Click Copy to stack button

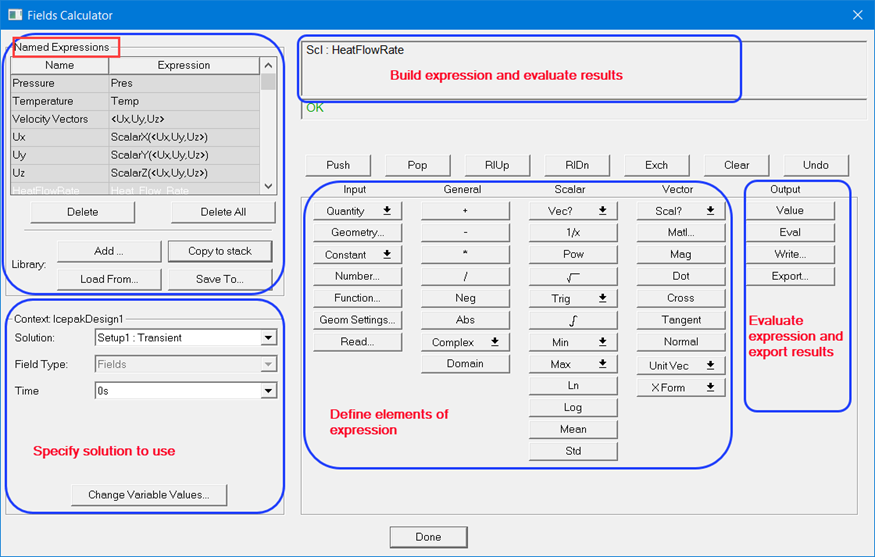click(x=220, y=251)
